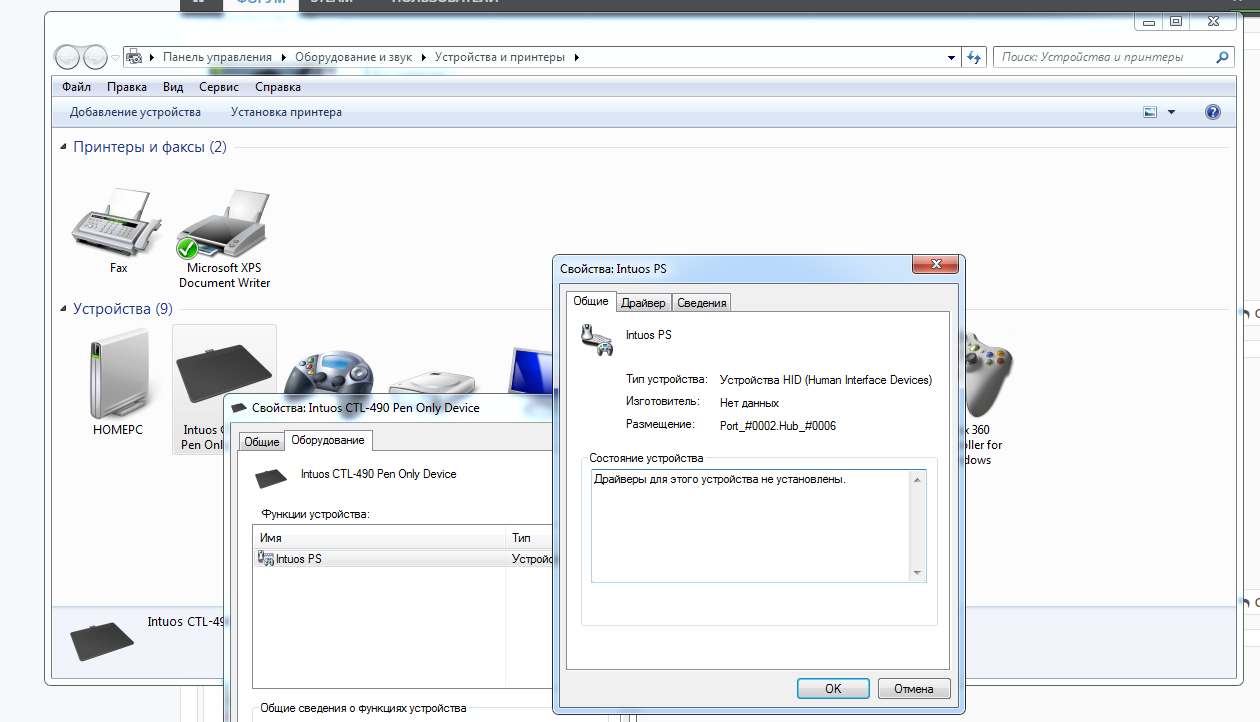1260x722 pixels.
Task: Click Установка принтера toolbar button
Action: click(x=286, y=112)
